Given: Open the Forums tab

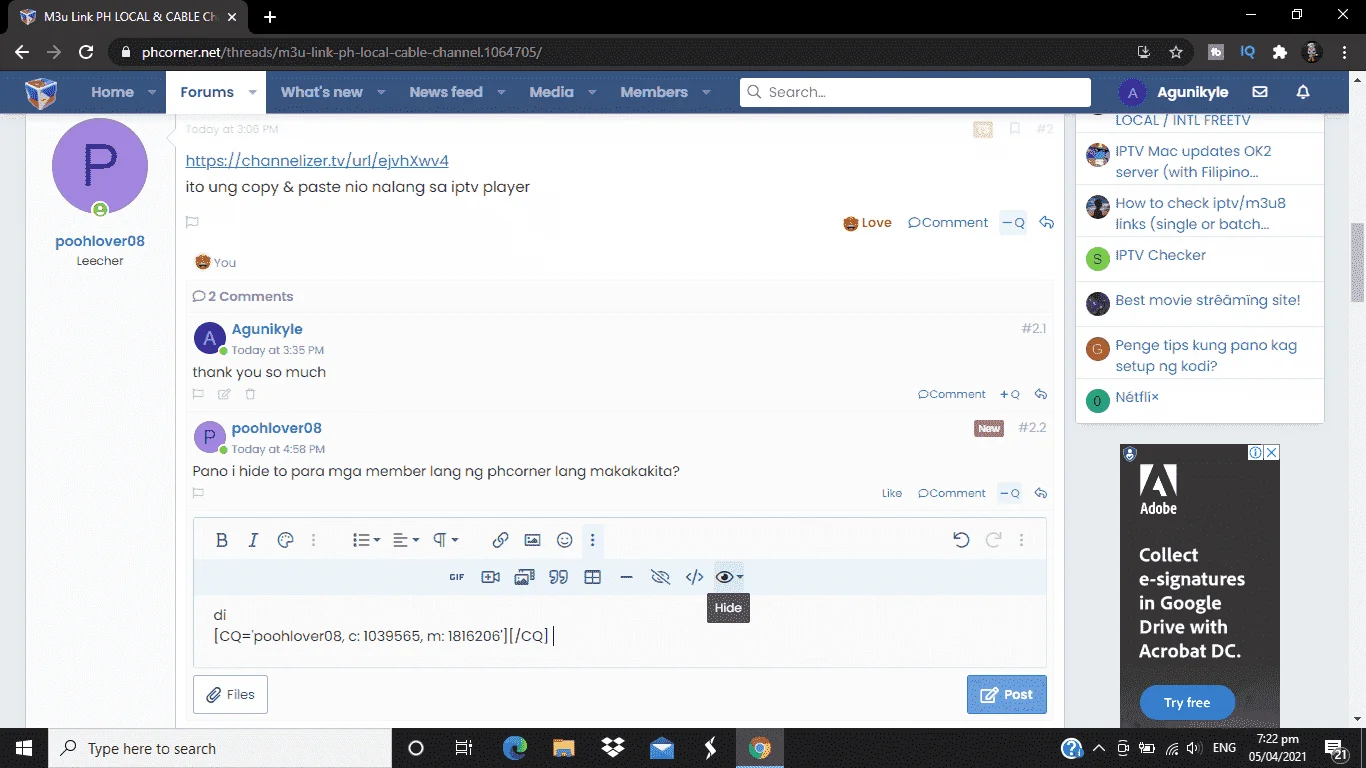Looking at the screenshot, I should click(x=207, y=92).
